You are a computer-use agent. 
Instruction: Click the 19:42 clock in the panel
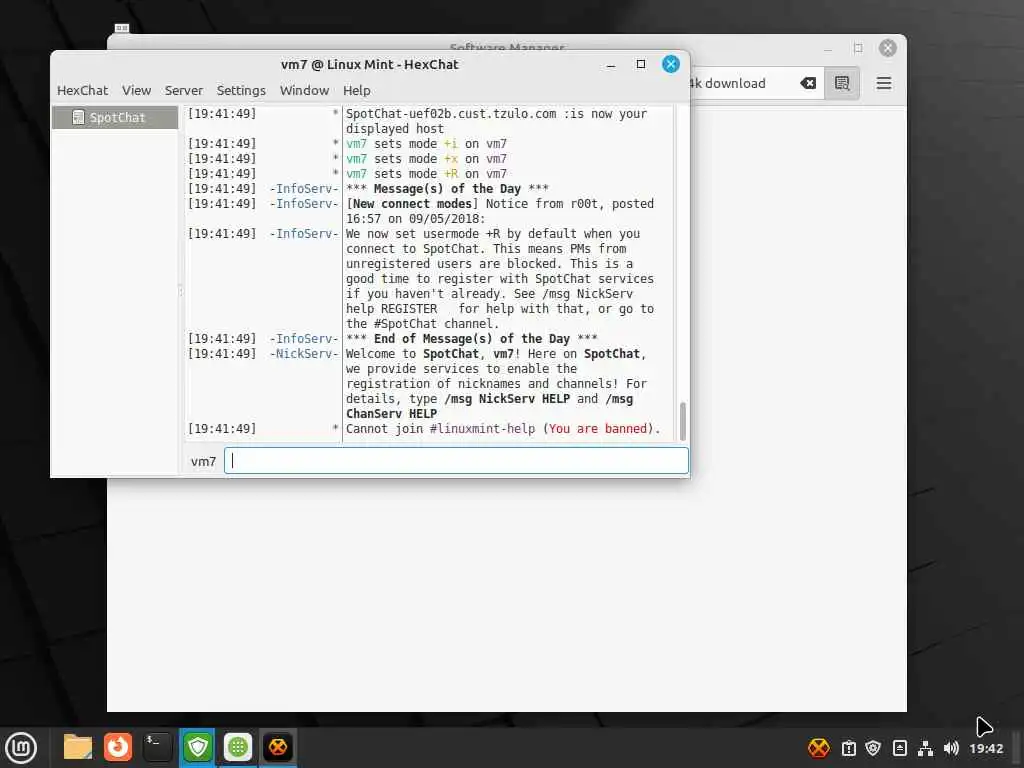[986, 748]
